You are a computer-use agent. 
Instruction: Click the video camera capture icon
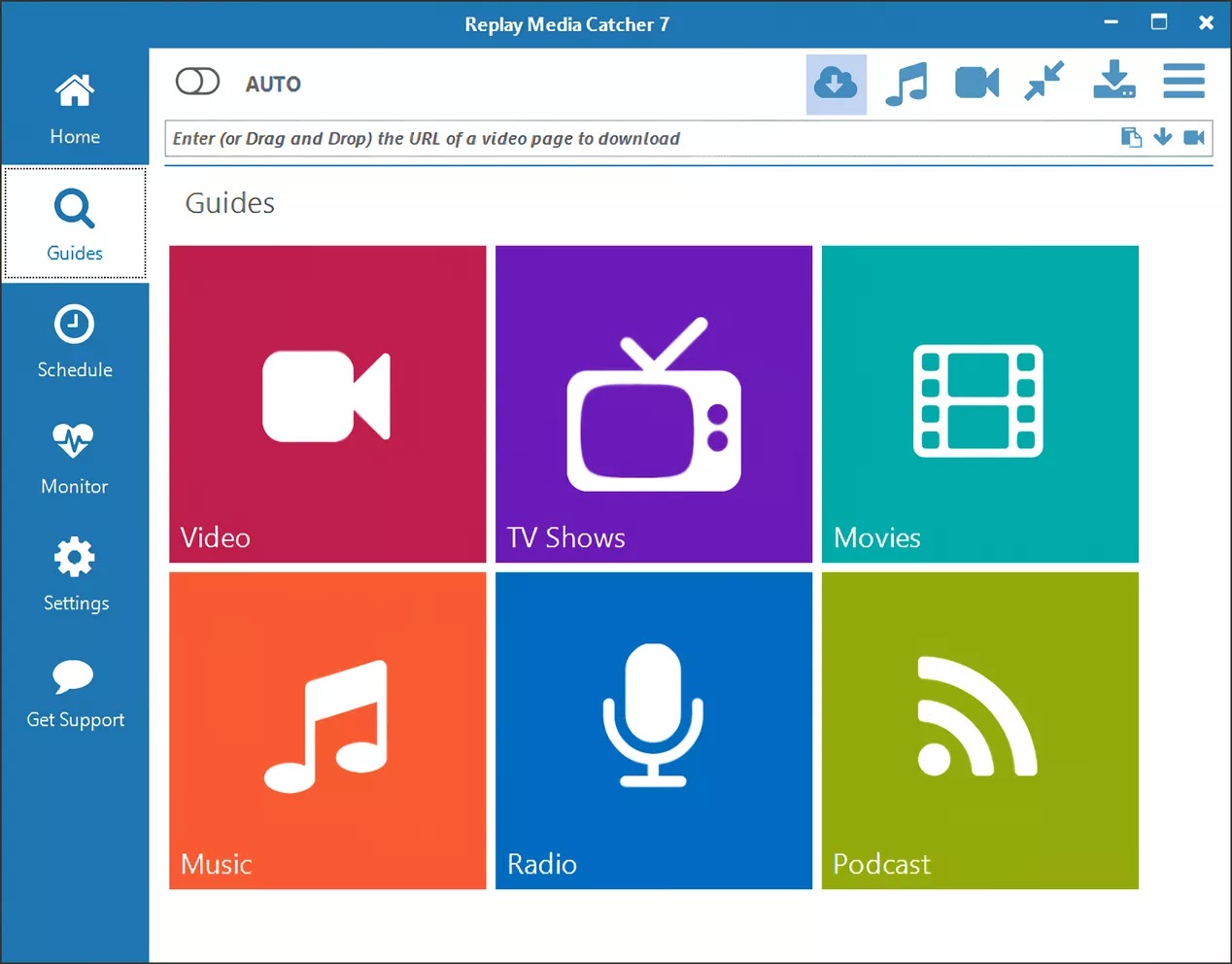click(x=975, y=83)
